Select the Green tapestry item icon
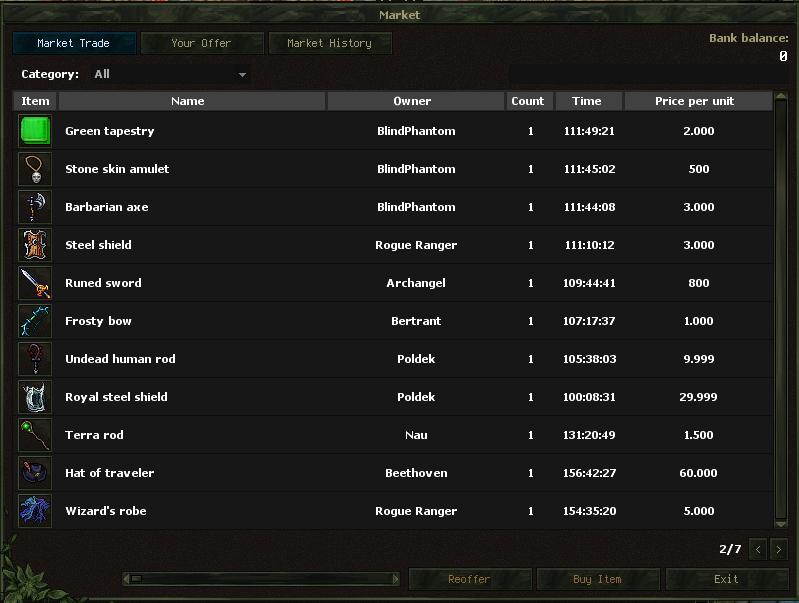 tap(35, 131)
